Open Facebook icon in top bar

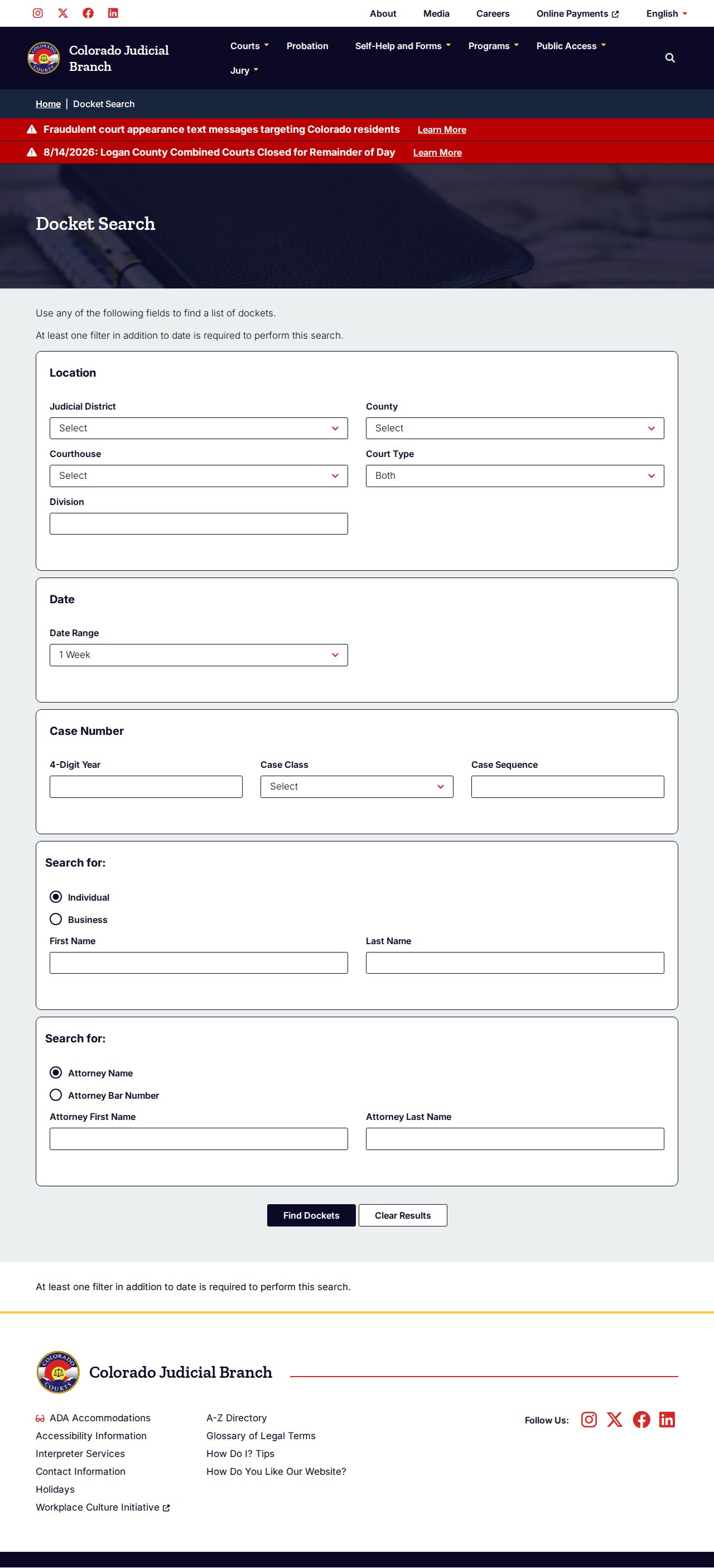[88, 13]
